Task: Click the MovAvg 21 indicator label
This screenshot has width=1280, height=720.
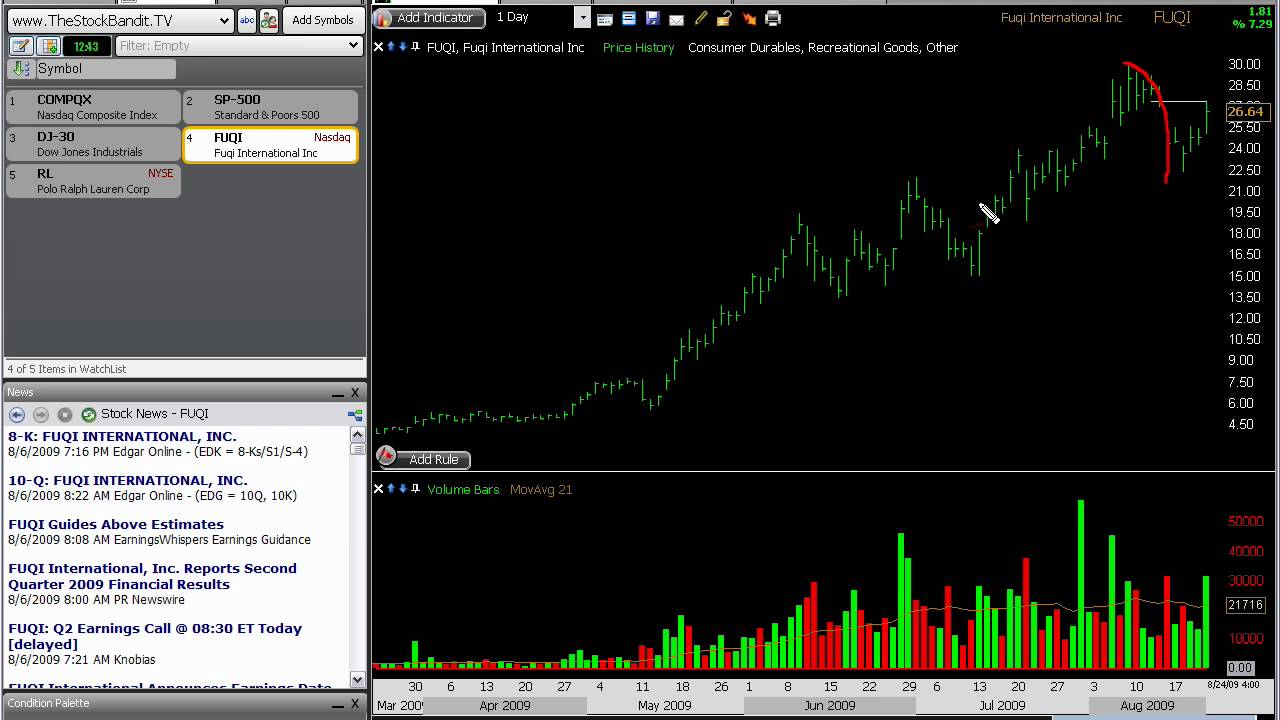Action: (541, 490)
